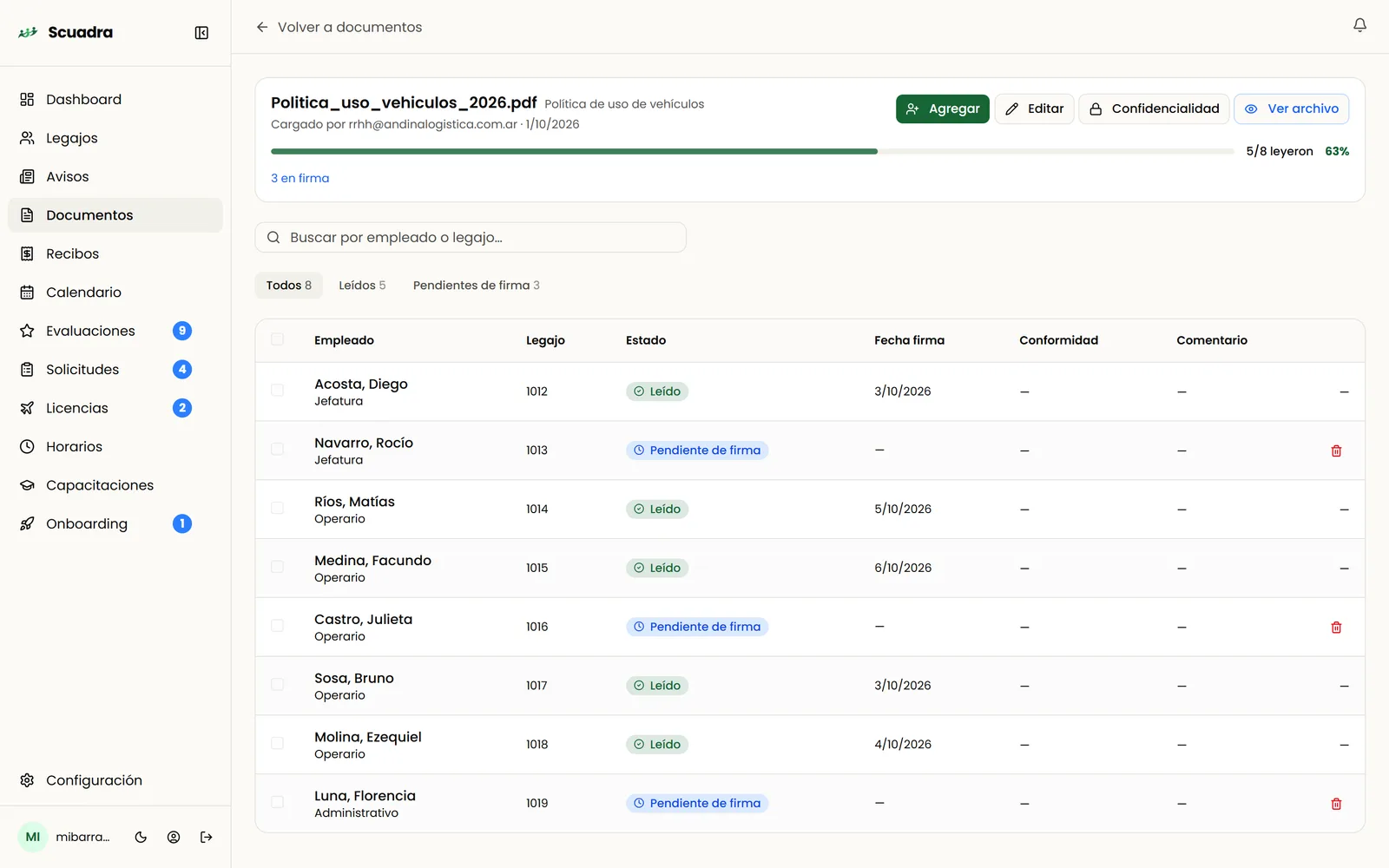Click the back arrow to documents

(x=261, y=27)
